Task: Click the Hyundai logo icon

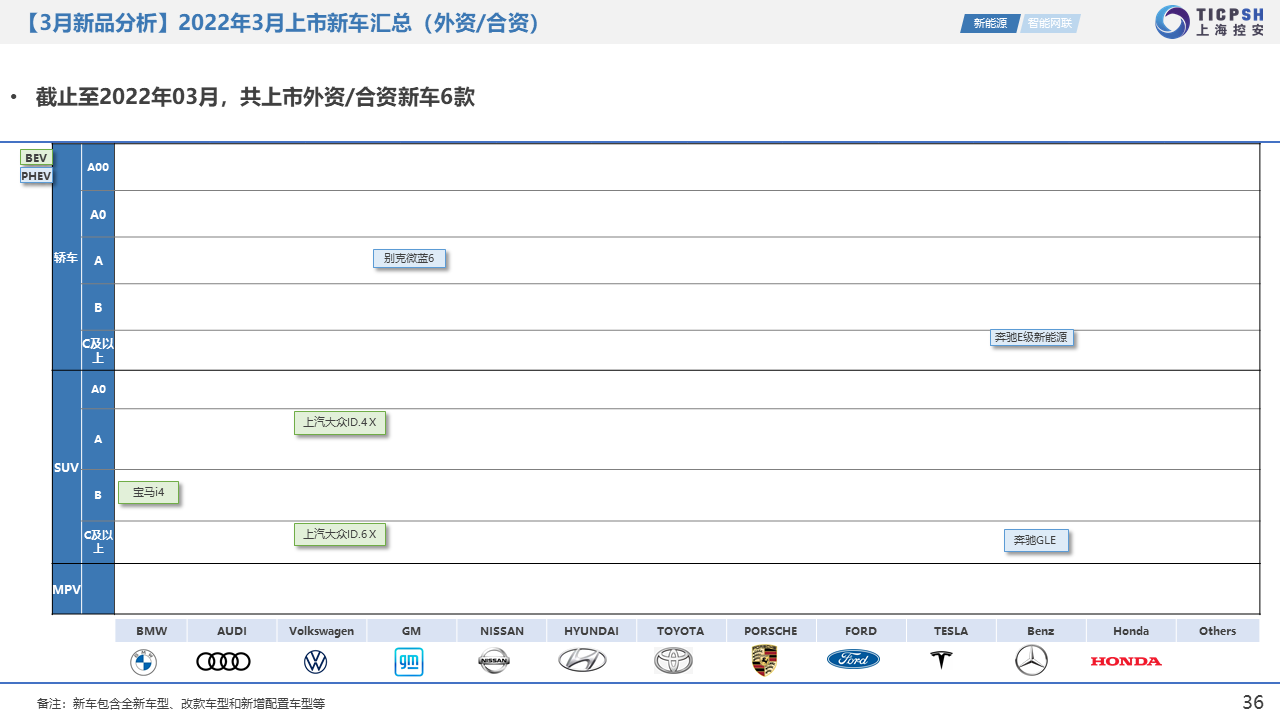Action: [x=582, y=660]
